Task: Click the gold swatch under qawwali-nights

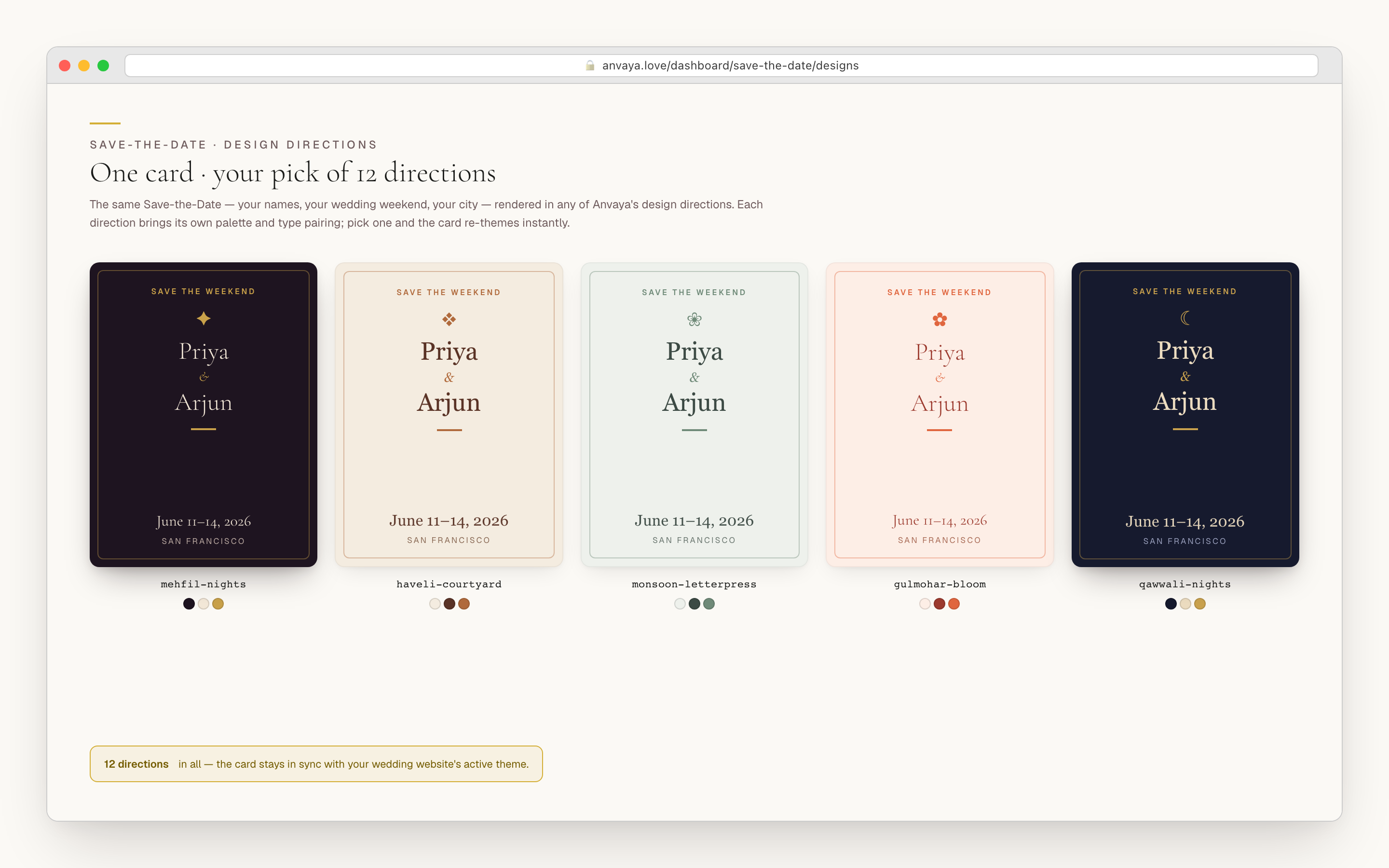Action: coord(1200,603)
